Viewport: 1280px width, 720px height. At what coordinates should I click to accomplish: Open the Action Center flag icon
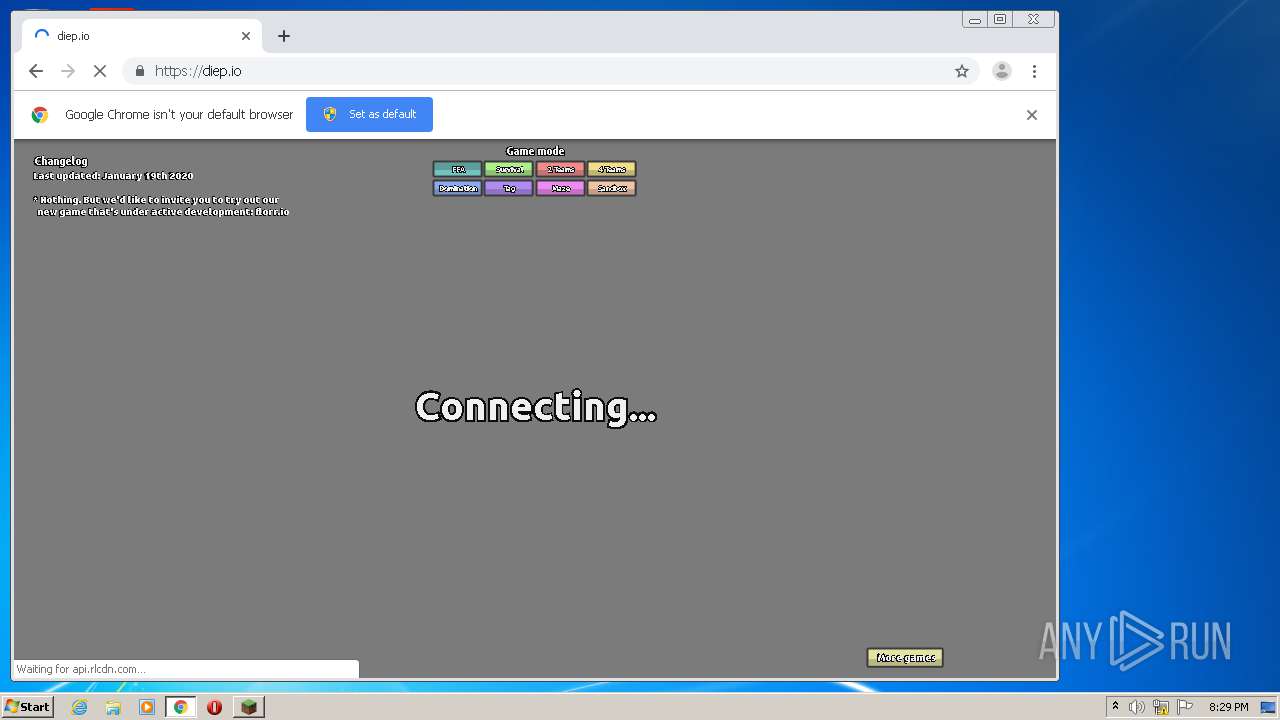[x=1185, y=707]
